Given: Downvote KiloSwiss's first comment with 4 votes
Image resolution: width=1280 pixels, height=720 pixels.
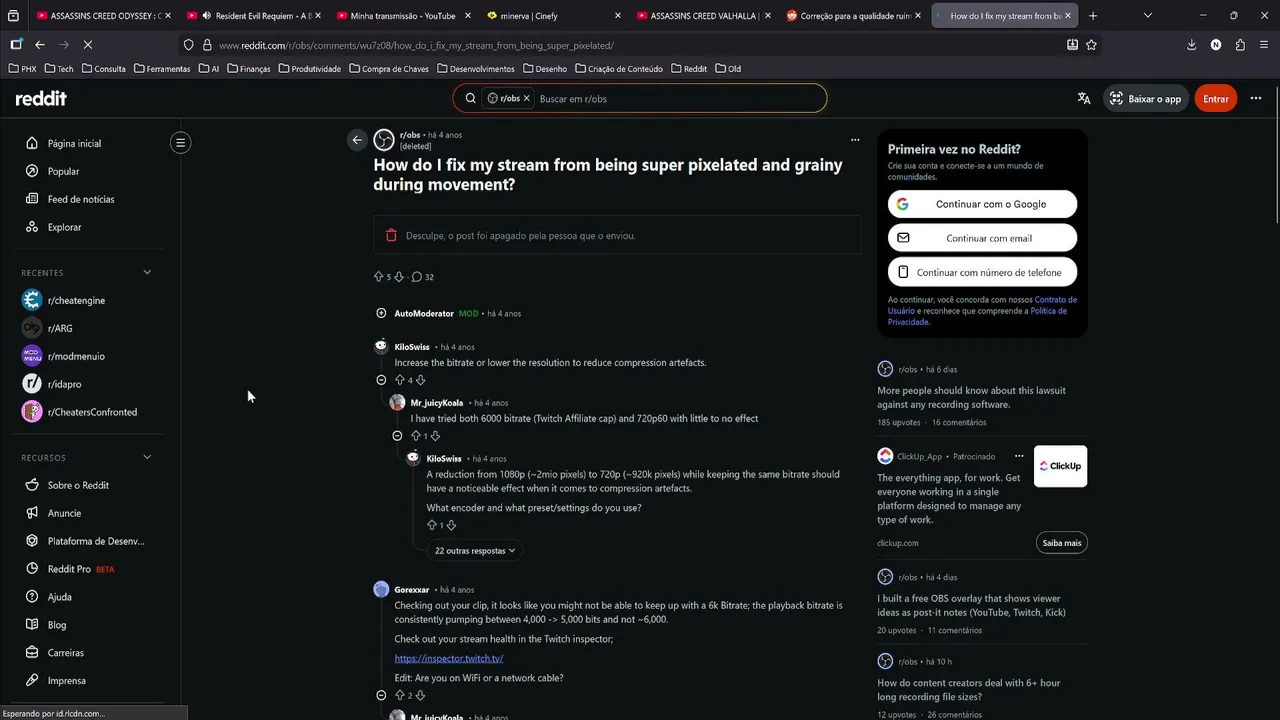Looking at the screenshot, I should click(420, 380).
